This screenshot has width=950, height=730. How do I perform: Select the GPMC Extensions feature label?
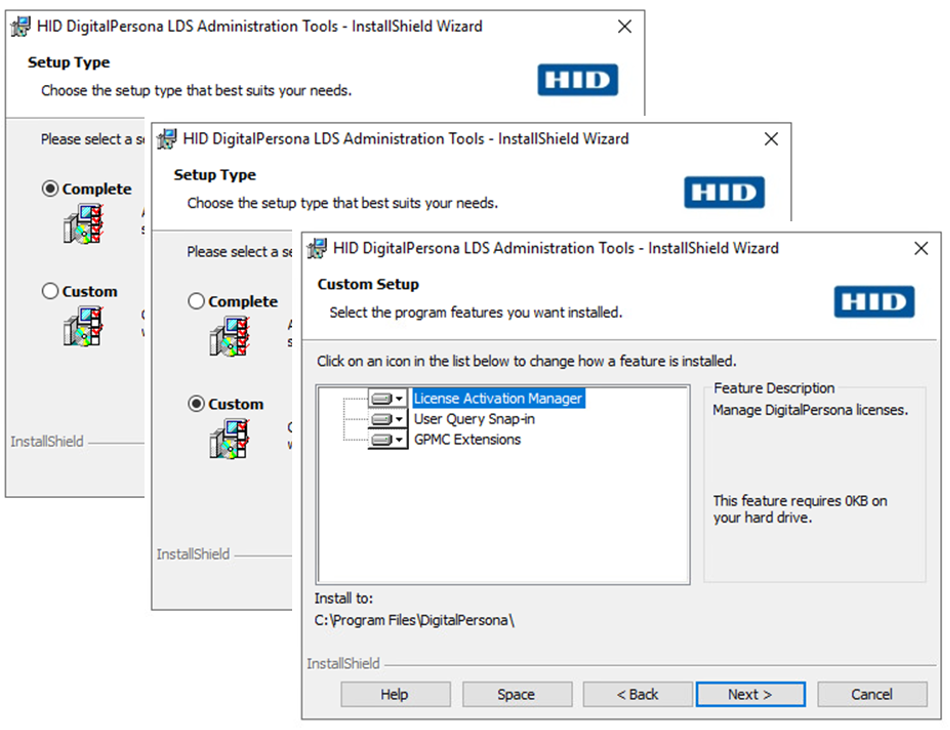467,439
